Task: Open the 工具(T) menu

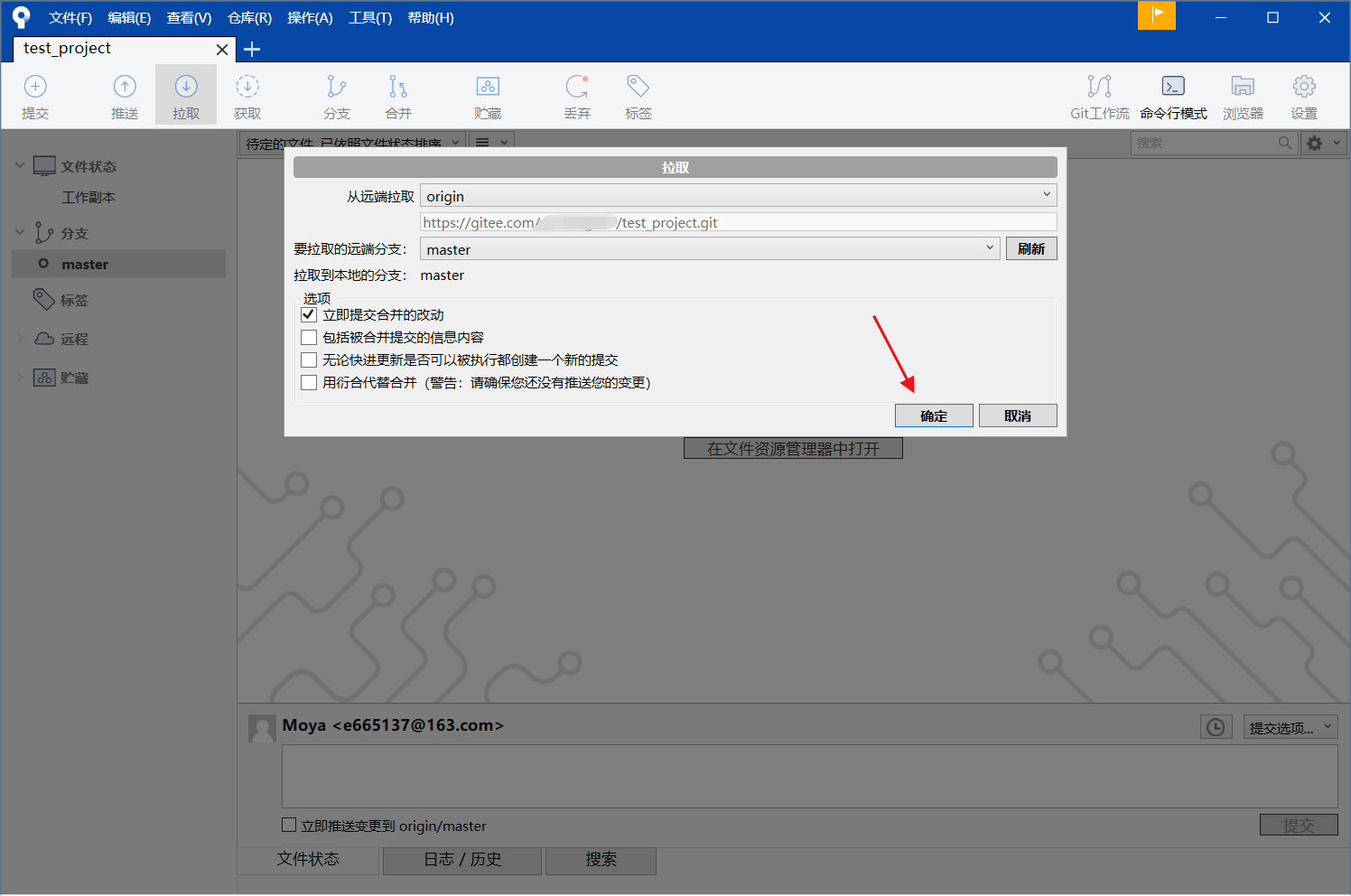Action: (x=370, y=18)
